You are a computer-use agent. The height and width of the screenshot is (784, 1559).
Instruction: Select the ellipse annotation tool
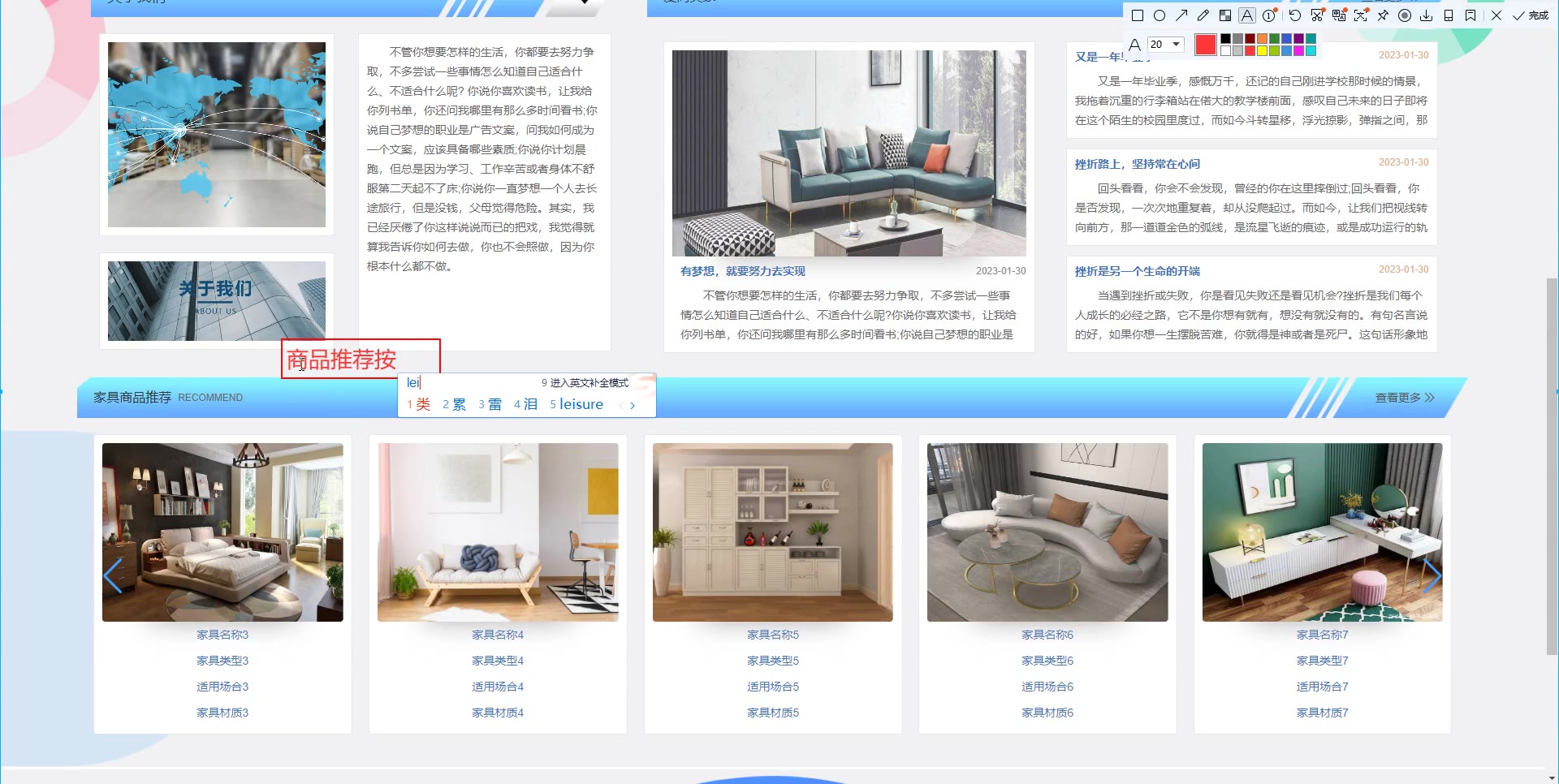click(x=1160, y=15)
